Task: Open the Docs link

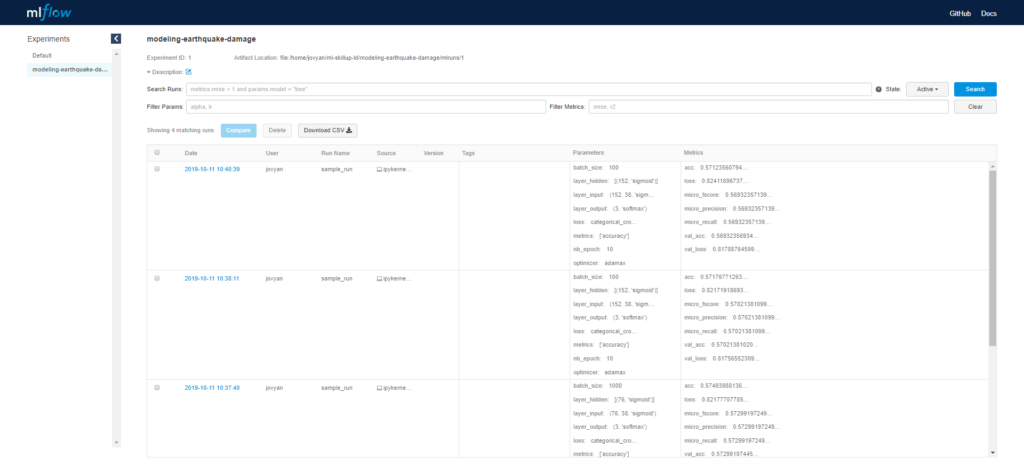Action: pyautogui.click(x=989, y=13)
